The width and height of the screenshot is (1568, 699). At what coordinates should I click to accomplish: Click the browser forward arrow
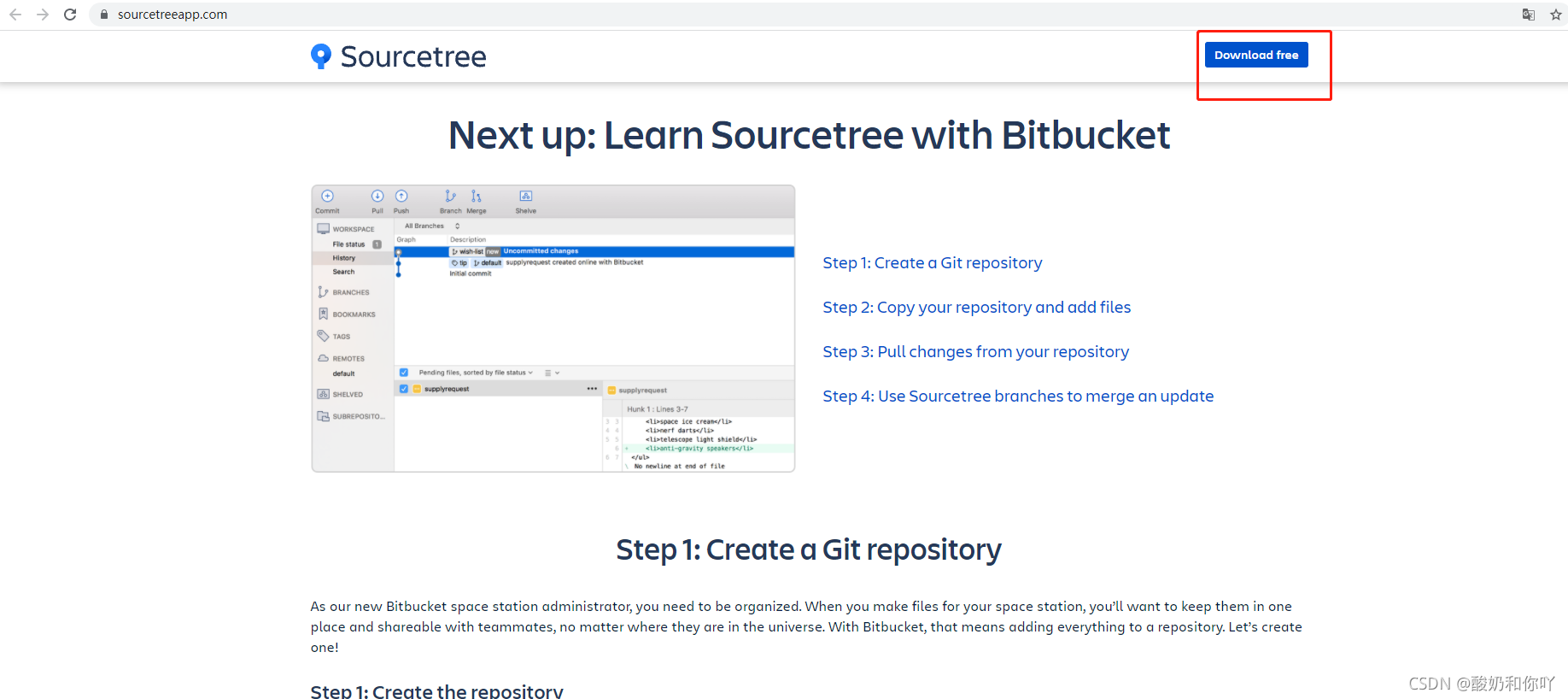43,15
